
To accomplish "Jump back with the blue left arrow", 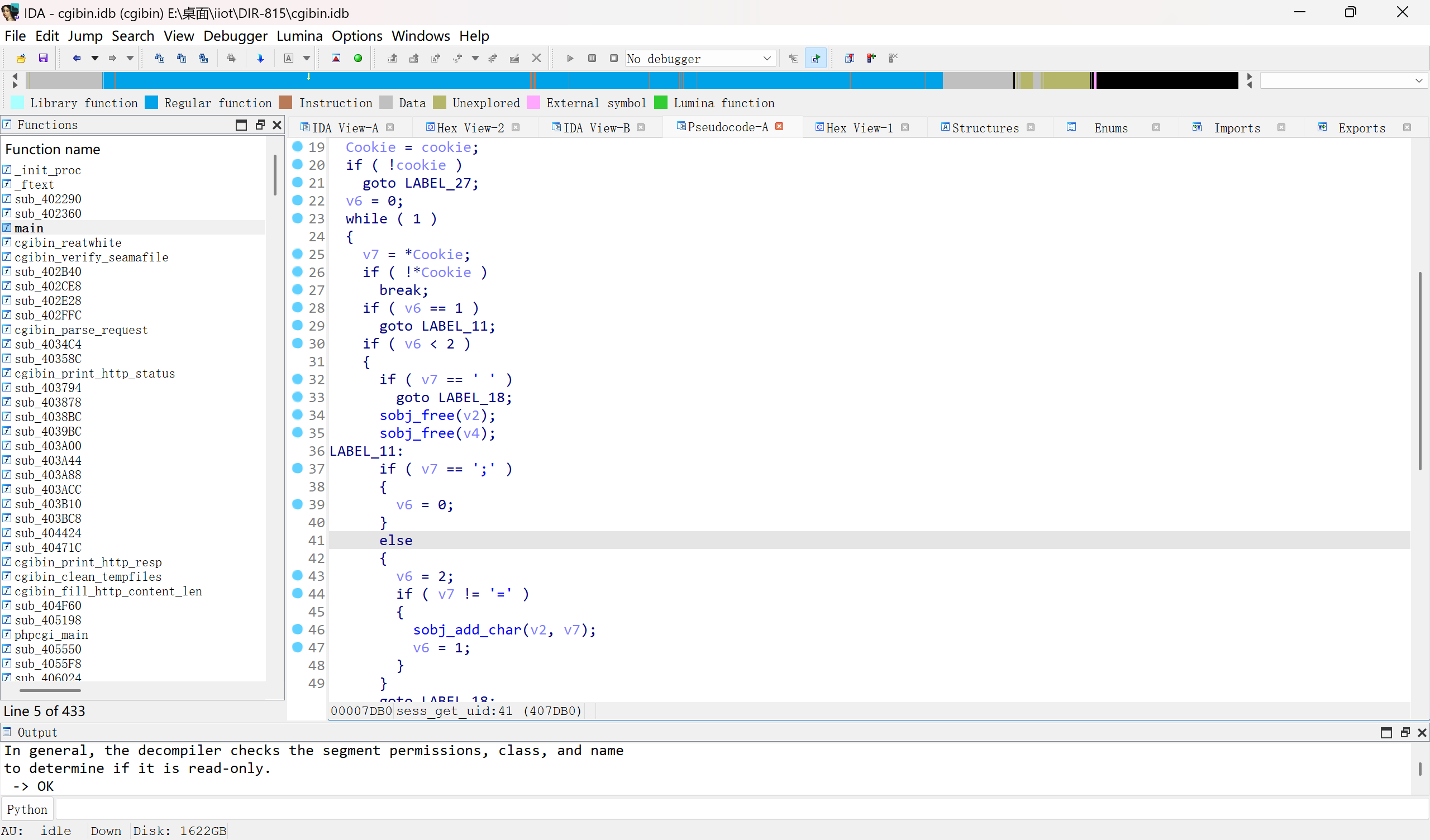I will [x=77, y=58].
